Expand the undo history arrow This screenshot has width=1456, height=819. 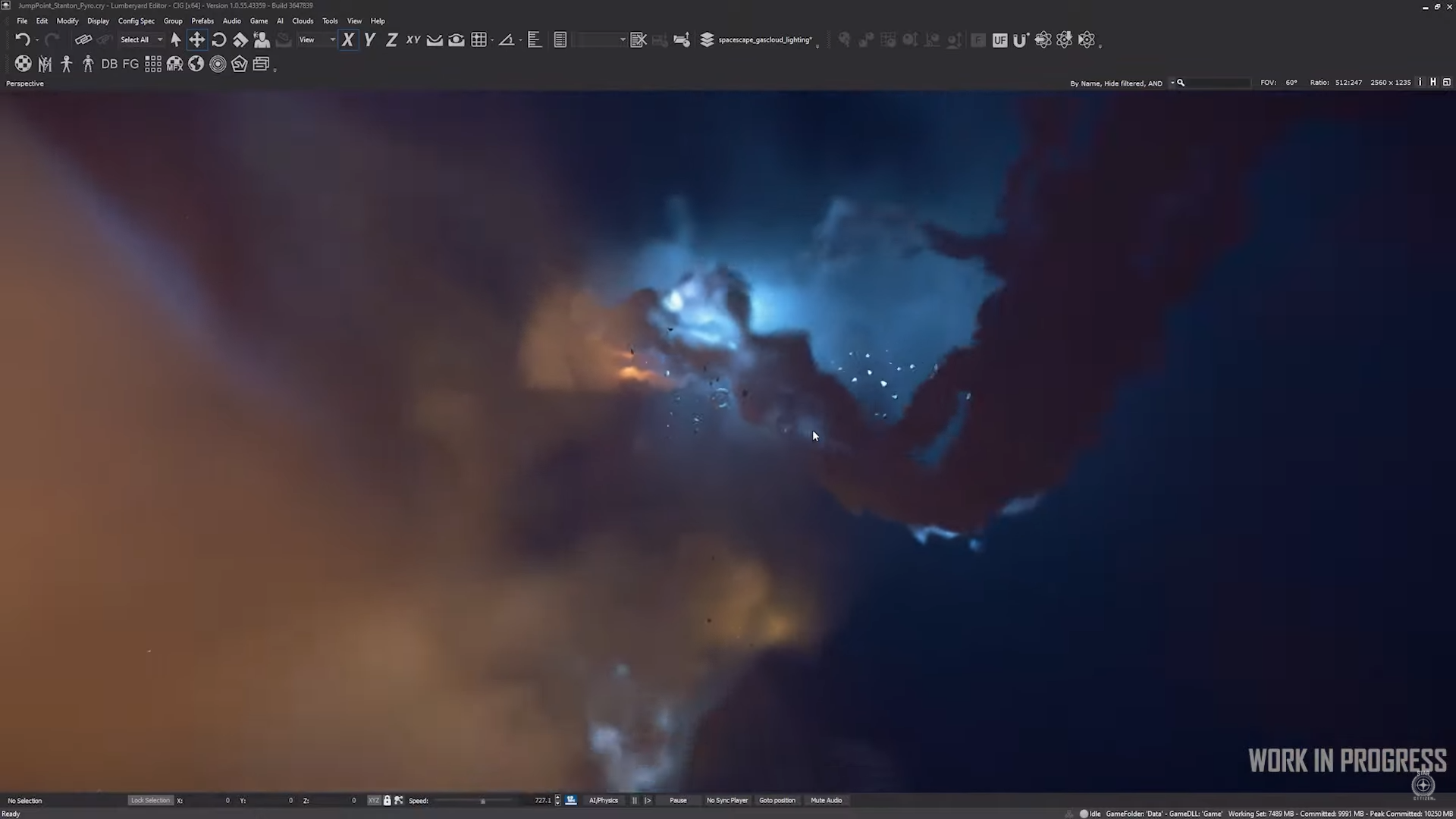(x=36, y=40)
